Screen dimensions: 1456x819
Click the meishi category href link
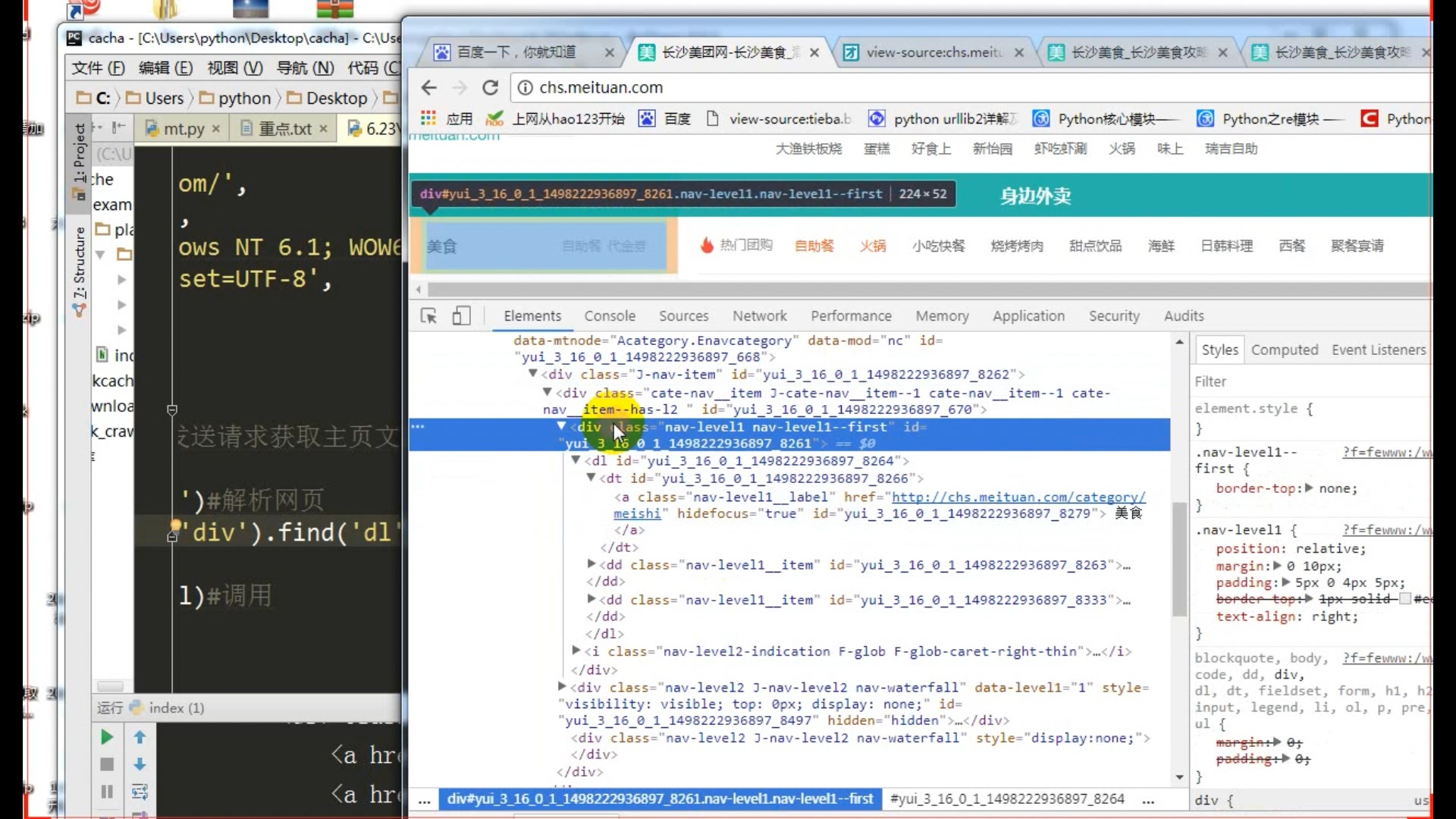(x=1018, y=497)
